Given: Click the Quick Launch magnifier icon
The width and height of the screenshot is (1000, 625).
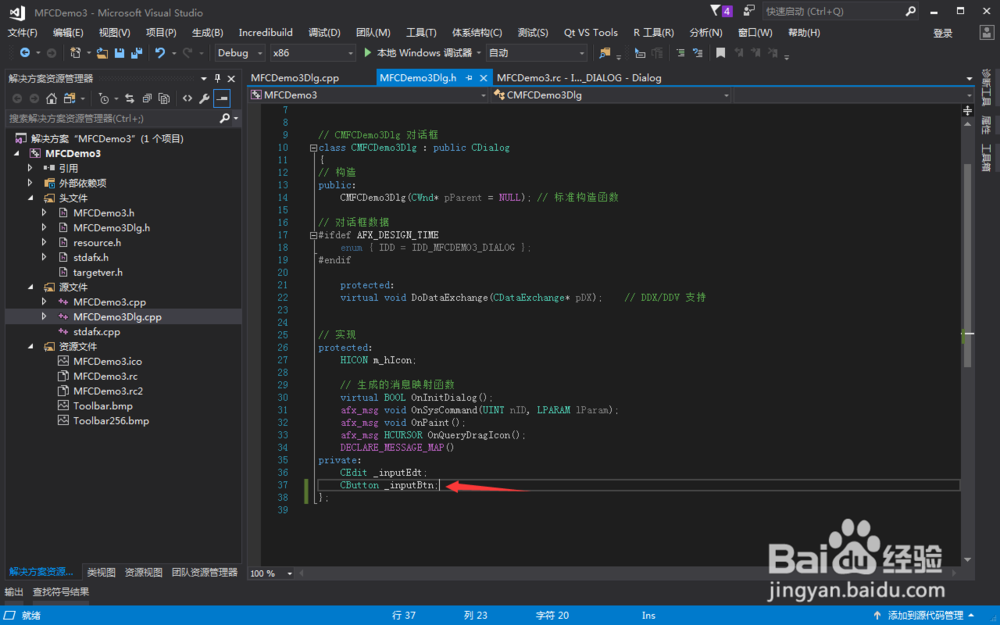Looking at the screenshot, I should tap(910, 11).
